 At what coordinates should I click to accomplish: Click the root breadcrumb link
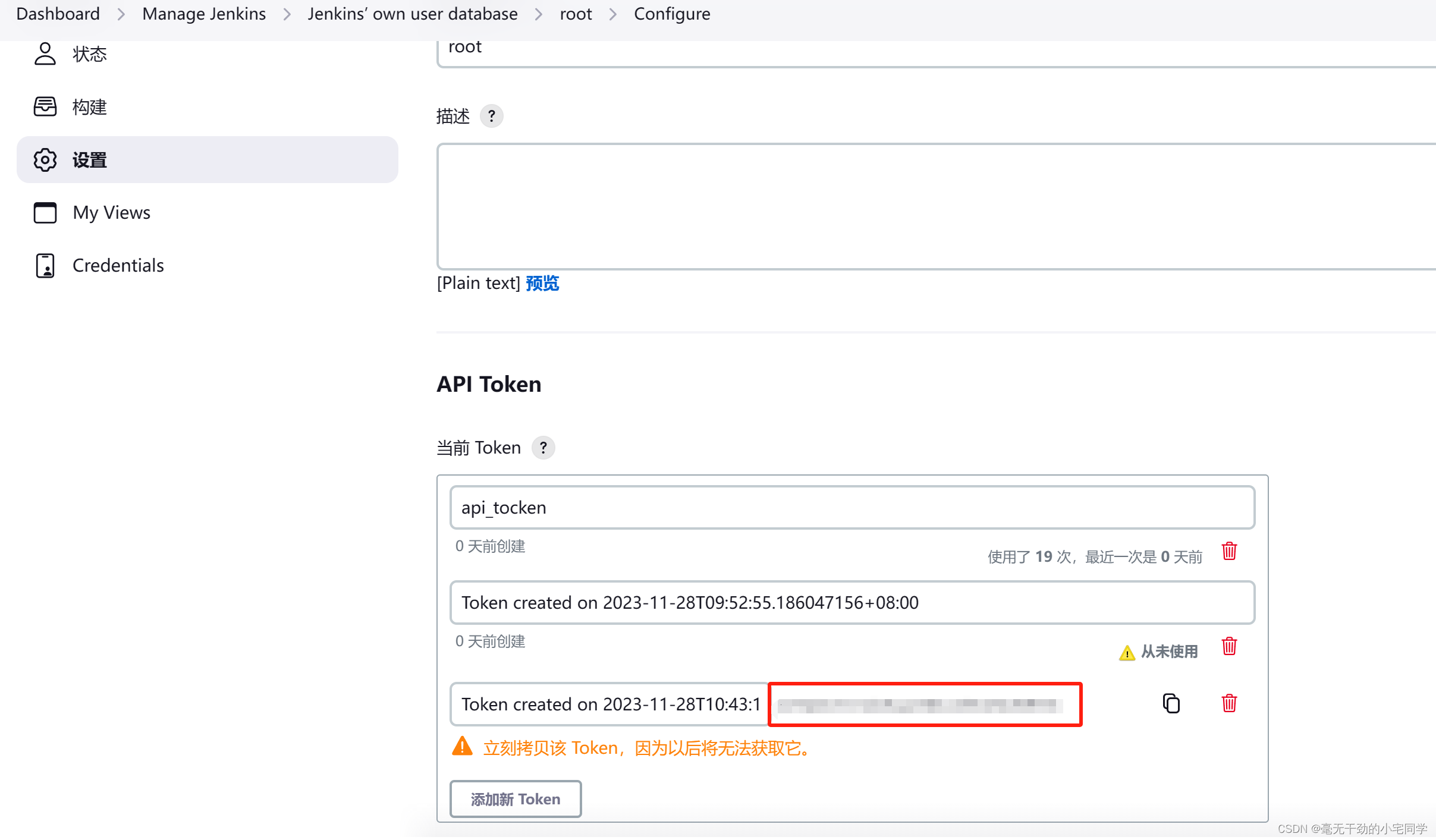(x=576, y=14)
